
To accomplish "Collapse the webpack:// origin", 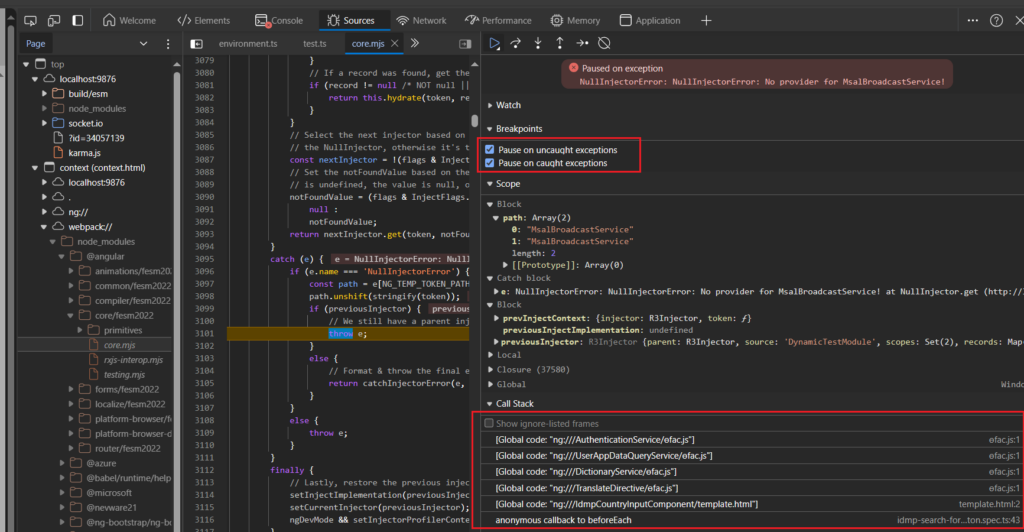I will point(44,227).
